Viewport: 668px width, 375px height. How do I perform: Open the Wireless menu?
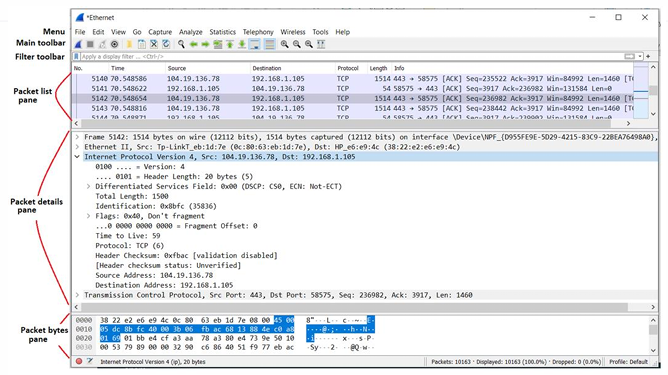coord(293,32)
